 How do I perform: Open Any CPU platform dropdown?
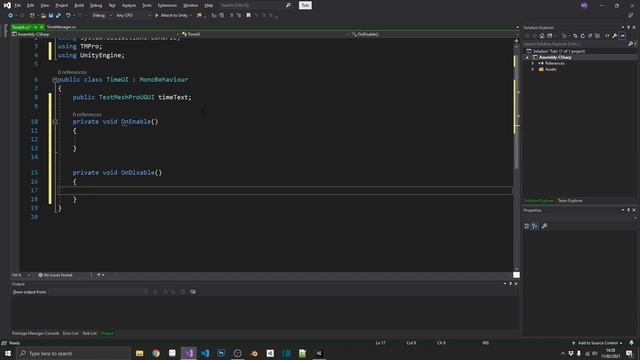133,16
